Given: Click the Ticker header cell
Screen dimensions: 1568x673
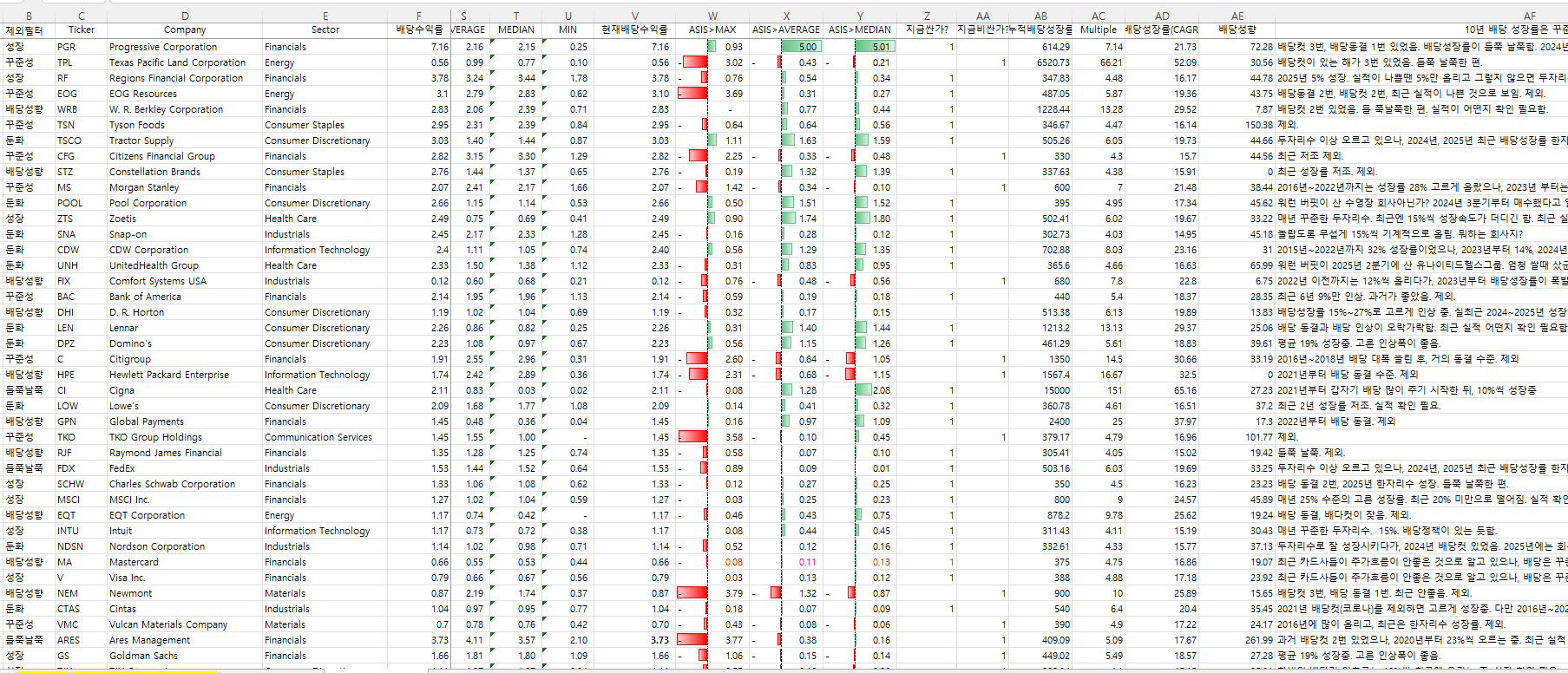Looking at the screenshot, I should pyautogui.click(x=81, y=29).
